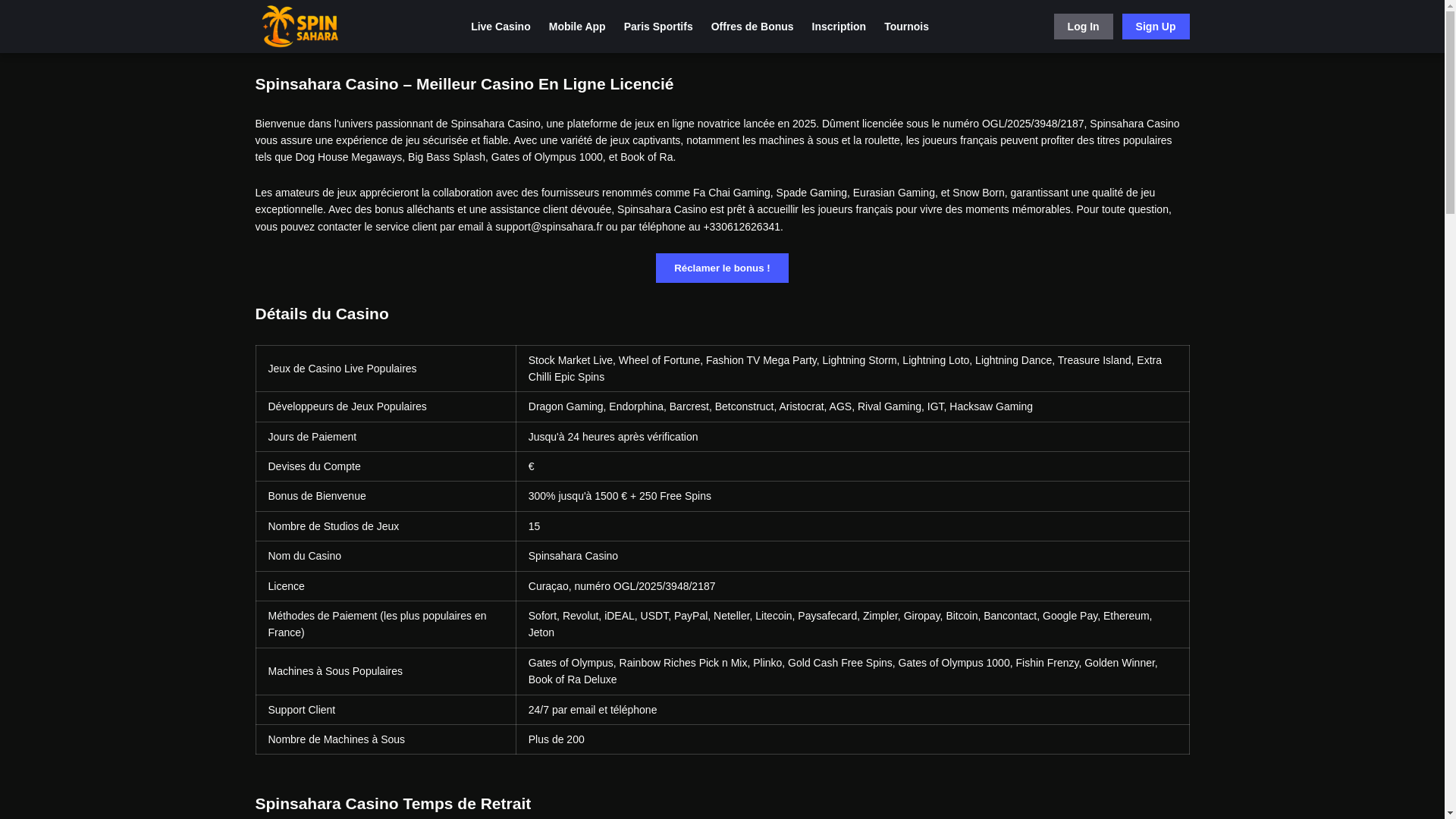Click Spinsahara Casino Temps de Retrait heading
The image size is (1456, 819).
pos(393,804)
